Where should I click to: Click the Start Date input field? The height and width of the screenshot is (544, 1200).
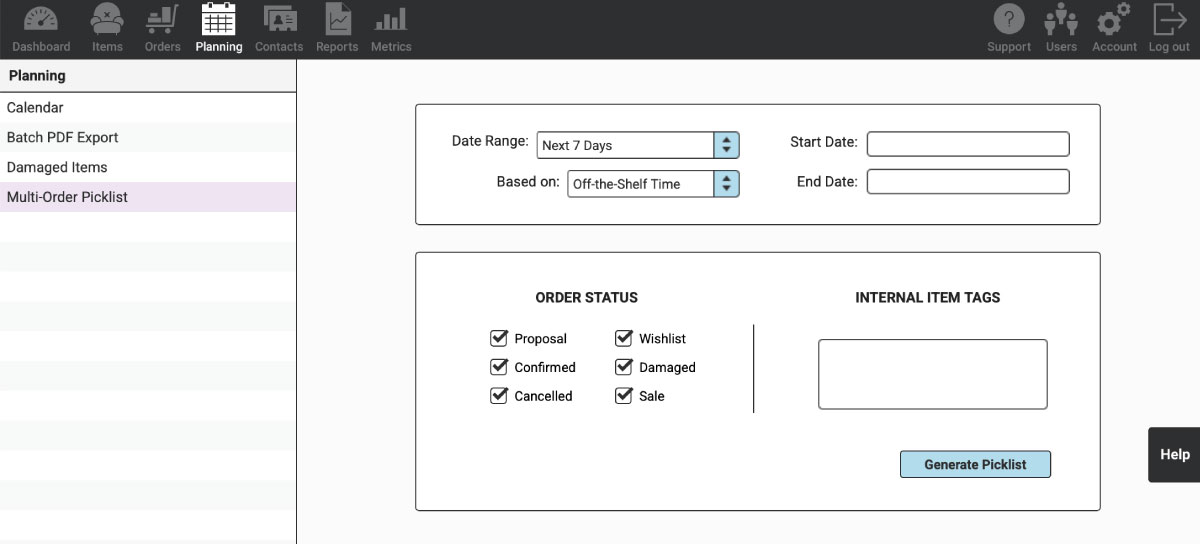point(967,144)
